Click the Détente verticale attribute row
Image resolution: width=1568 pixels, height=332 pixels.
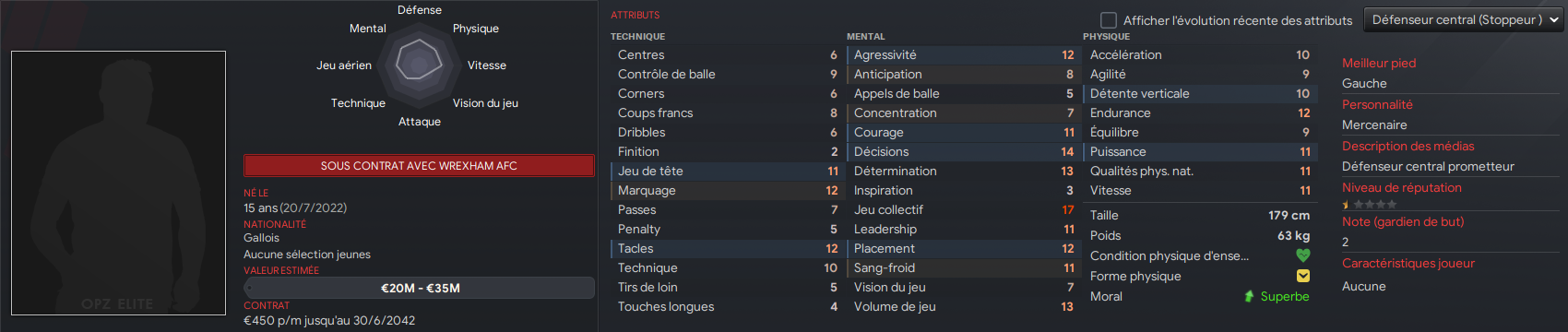pyautogui.click(x=1199, y=93)
